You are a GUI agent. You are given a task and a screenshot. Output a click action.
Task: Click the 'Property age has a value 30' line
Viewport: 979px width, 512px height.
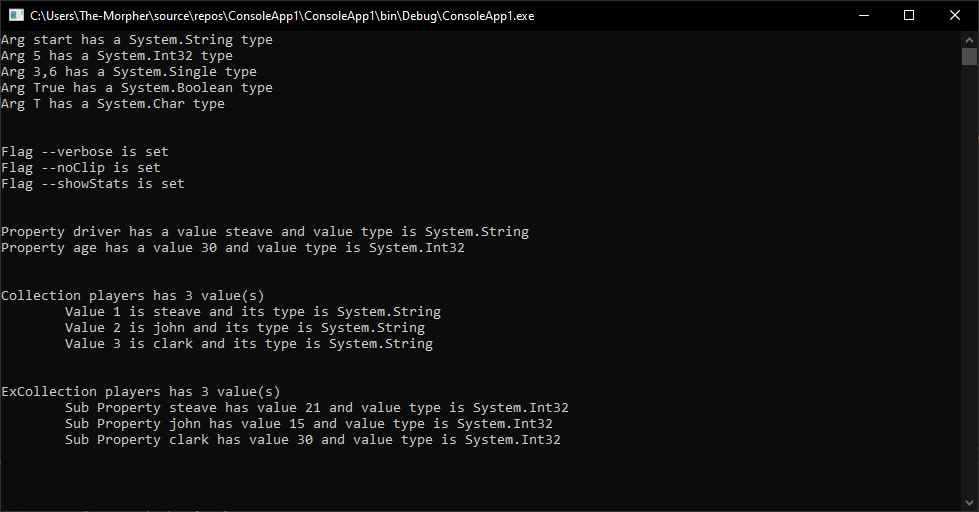click(x=233, y=248)
